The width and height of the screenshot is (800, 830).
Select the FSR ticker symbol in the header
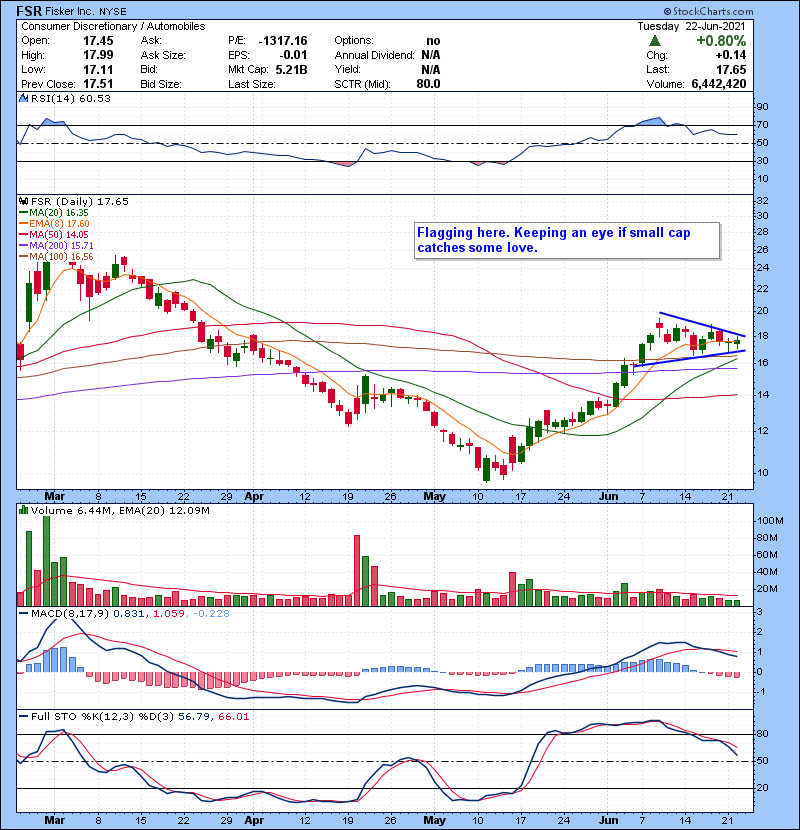point(29,11)
